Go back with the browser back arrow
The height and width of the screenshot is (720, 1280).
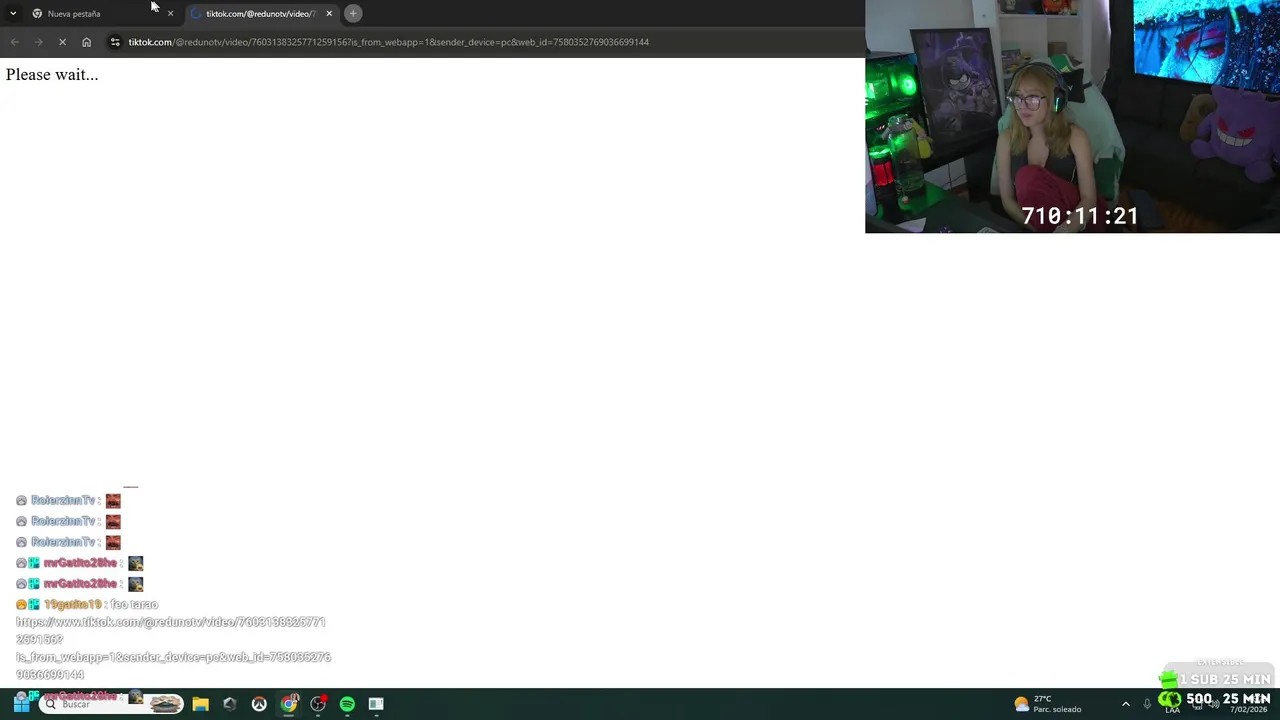point(14,42)
